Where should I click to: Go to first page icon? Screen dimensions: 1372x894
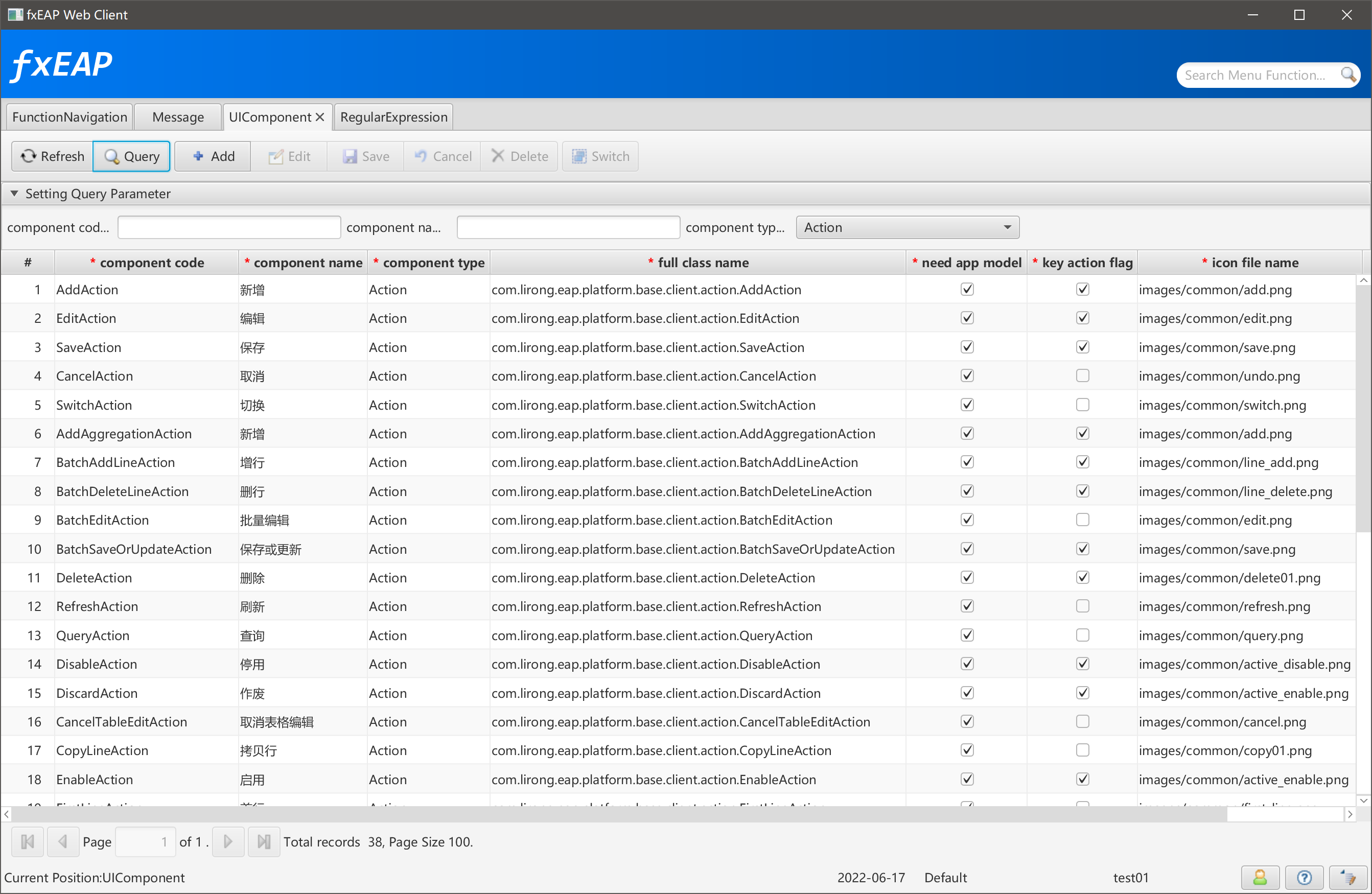click(x=28, y=841)
